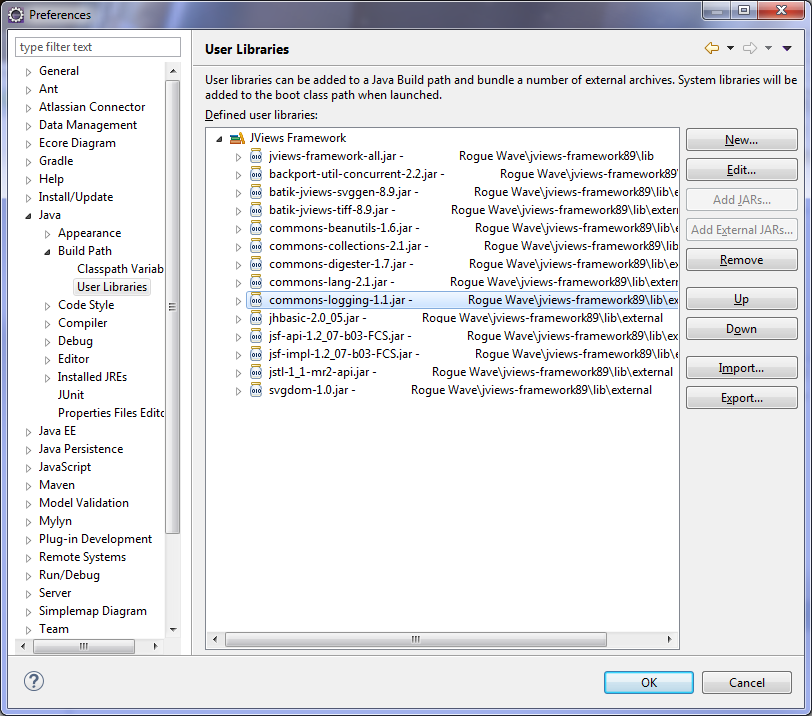Open the preferences view menu dropdown arrow
This screenshot has height=716, width=812.
[787, 48]
